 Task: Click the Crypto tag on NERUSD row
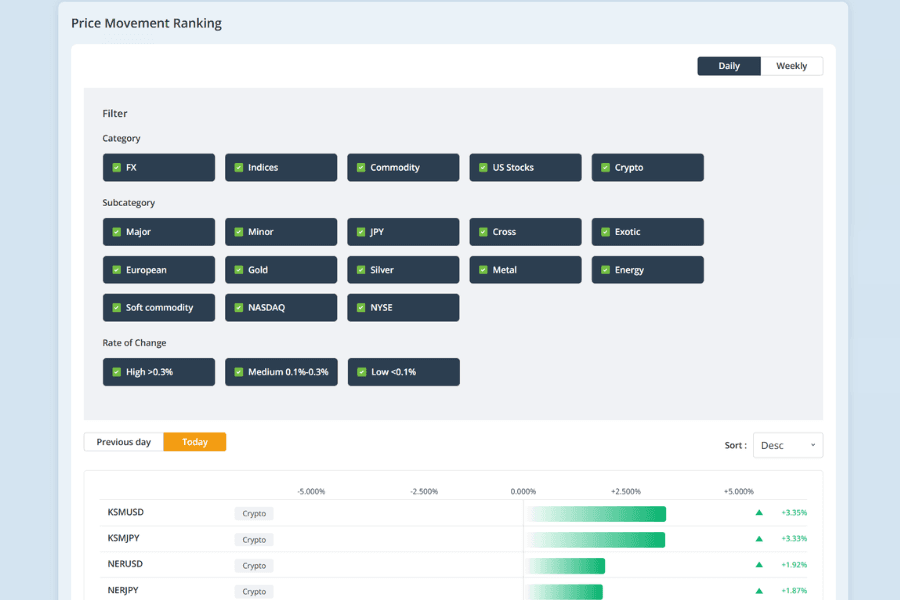pyautogui.click(x=254, y=566)
